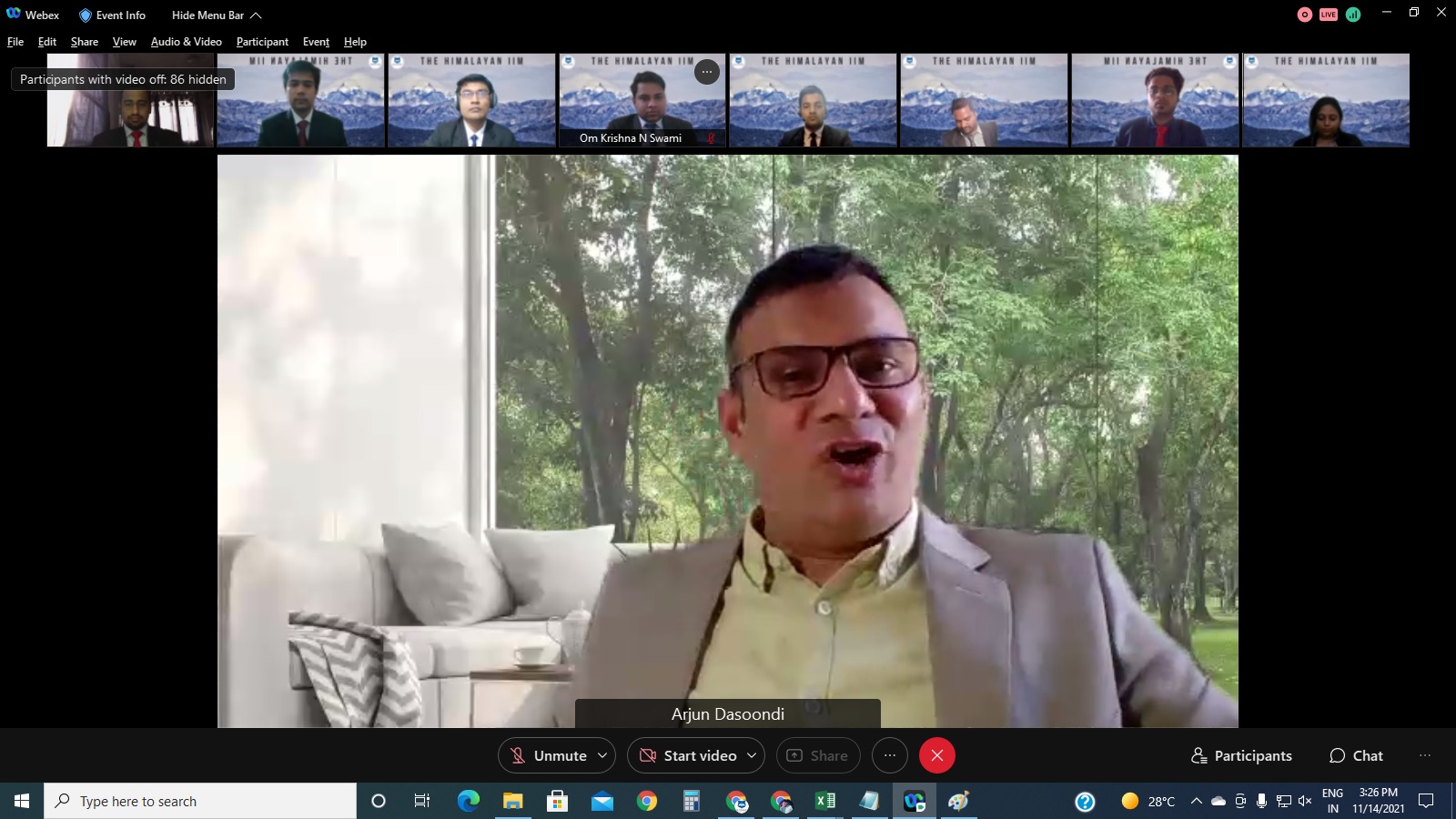
Task: Open more options ellipsis in control bar
Action: coord(890,755)
